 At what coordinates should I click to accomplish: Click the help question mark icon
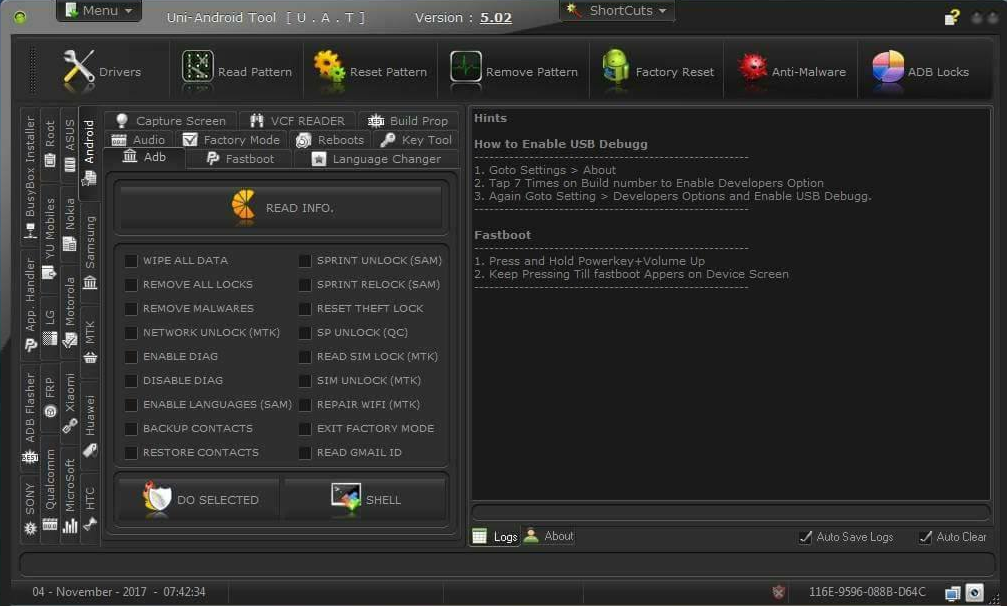point(952,17)
